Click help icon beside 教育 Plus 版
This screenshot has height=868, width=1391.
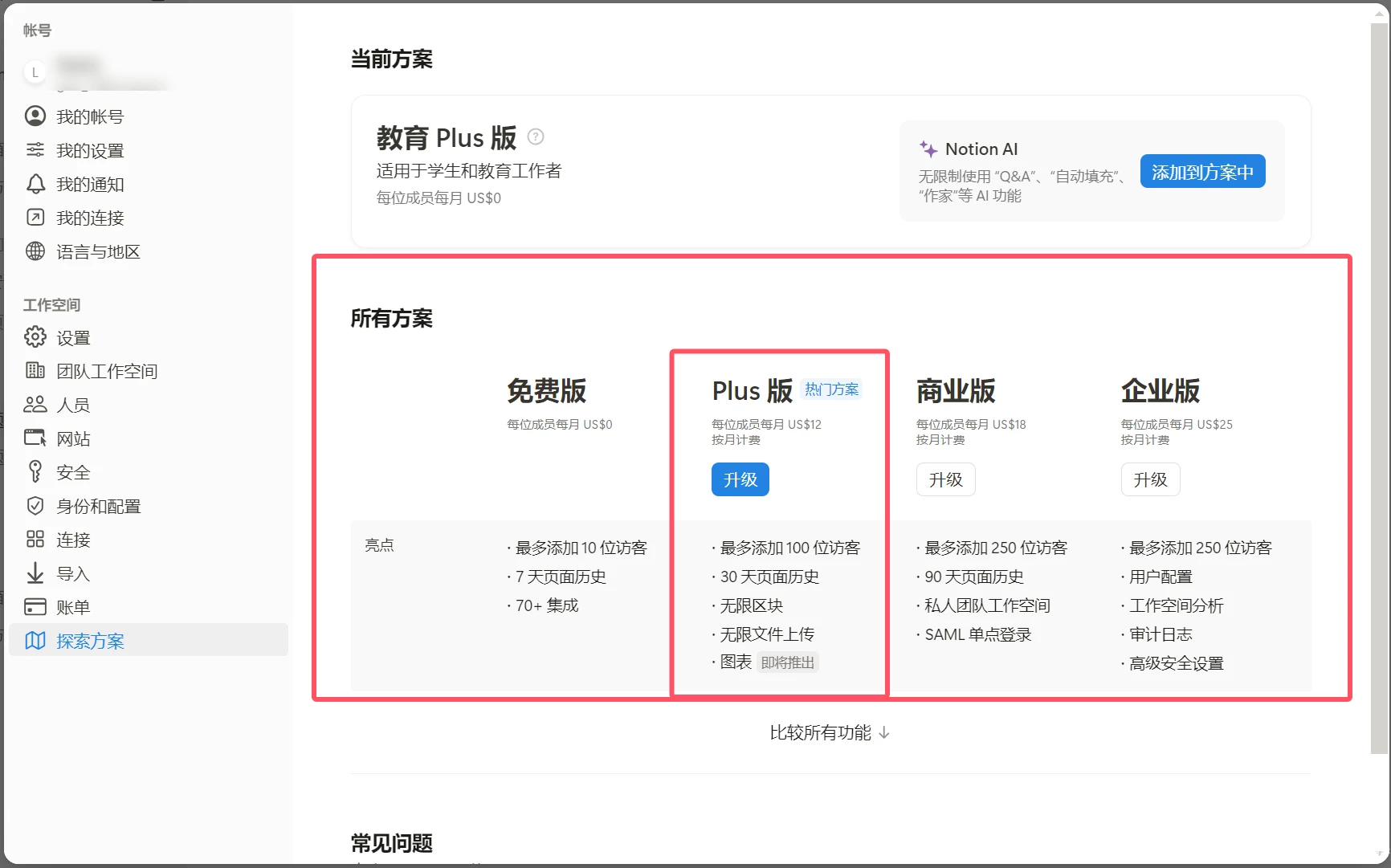(536, 137)
